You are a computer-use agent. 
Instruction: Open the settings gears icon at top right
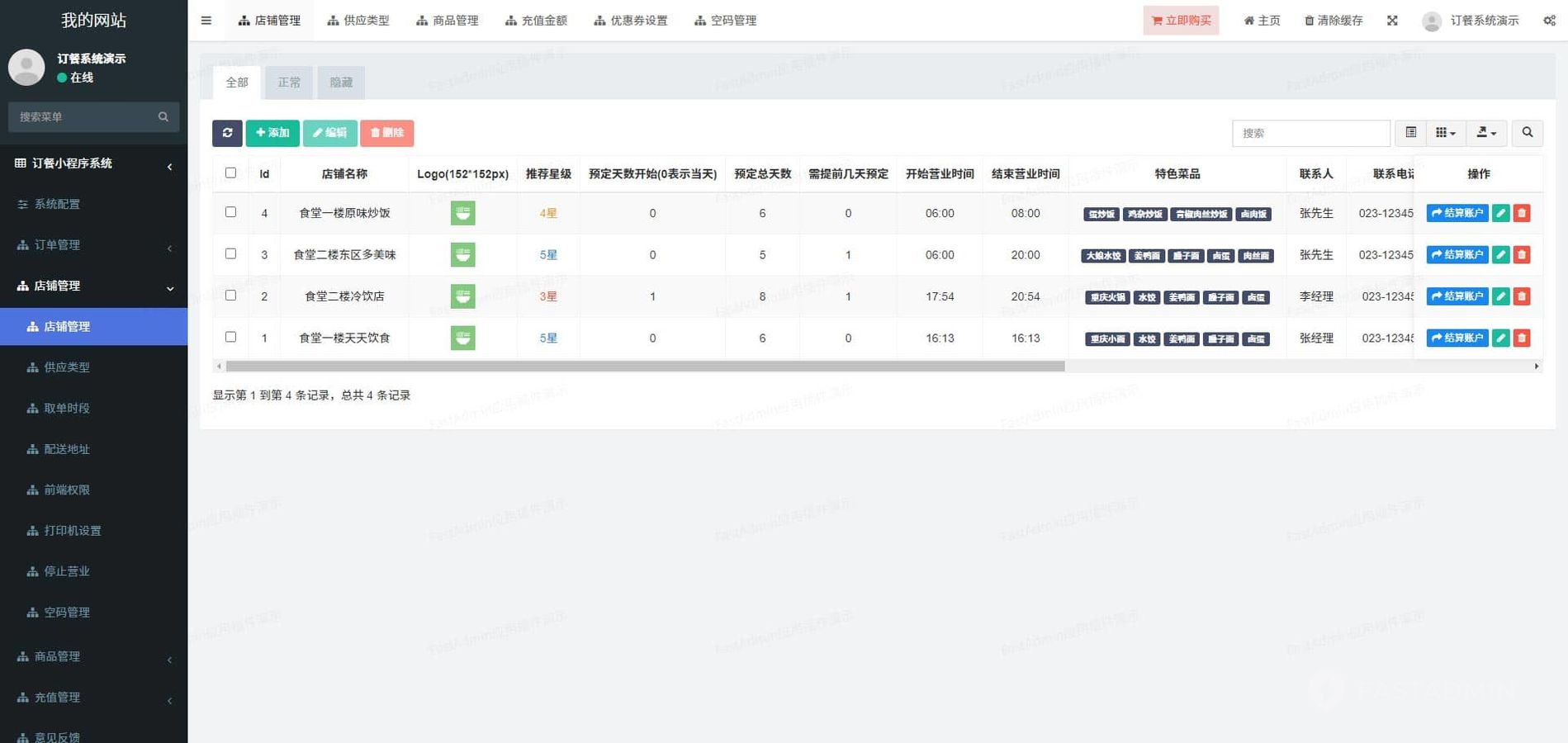click(x=1549, y=21)
